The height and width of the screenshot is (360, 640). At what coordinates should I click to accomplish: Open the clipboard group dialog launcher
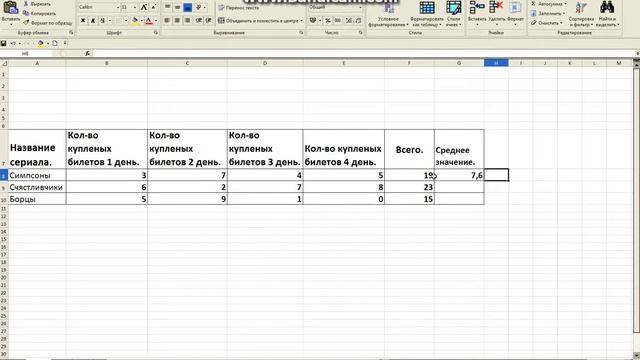[x=71, y=33]
